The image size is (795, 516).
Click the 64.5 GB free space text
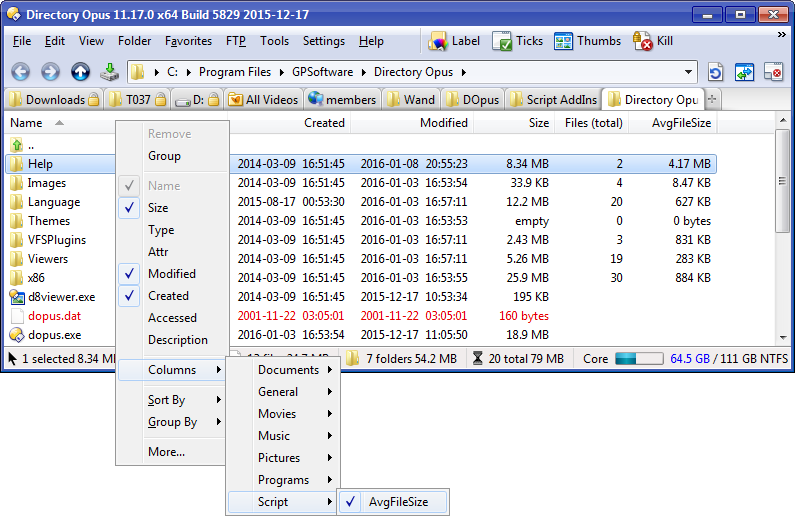click(690, 359)
